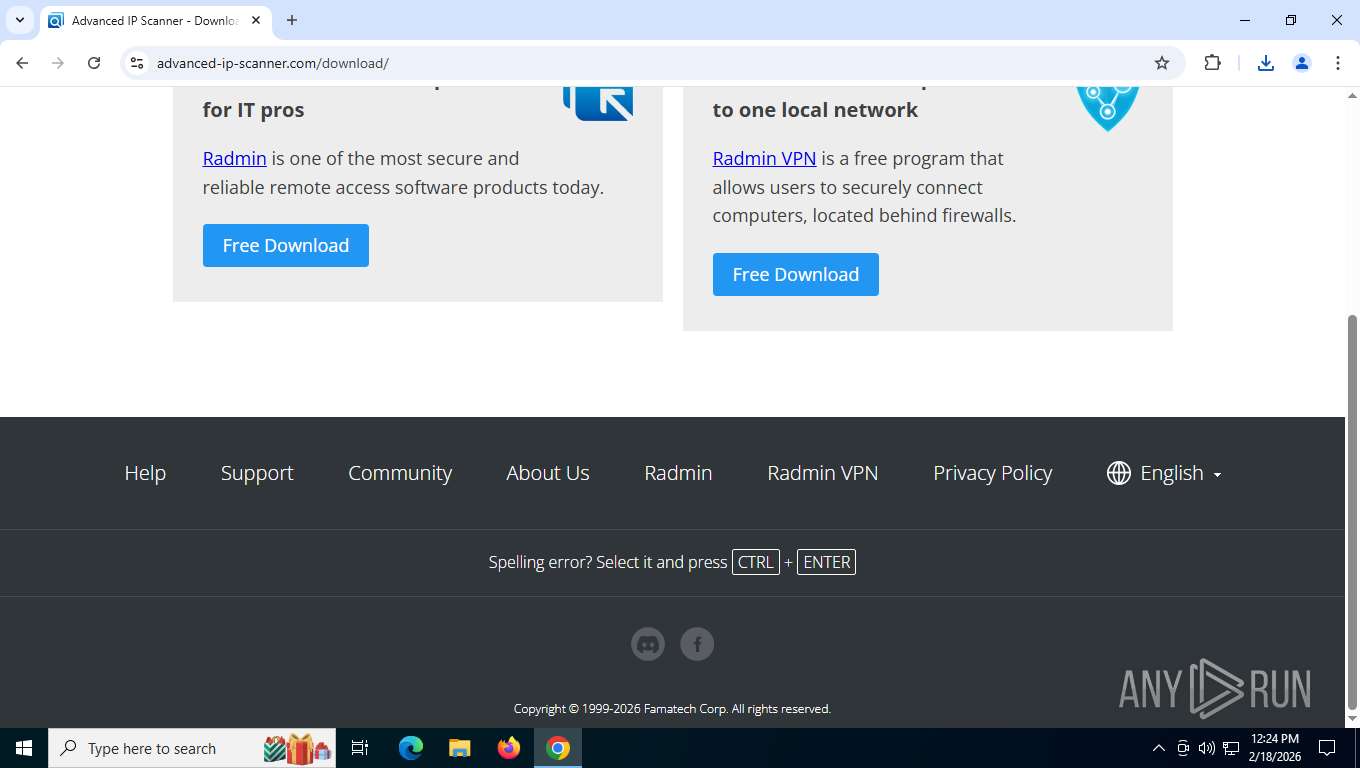Click Free Download for Radmin VPN
The width and height of the screenshot is (1360, 768).
click(x=796, y=274)
